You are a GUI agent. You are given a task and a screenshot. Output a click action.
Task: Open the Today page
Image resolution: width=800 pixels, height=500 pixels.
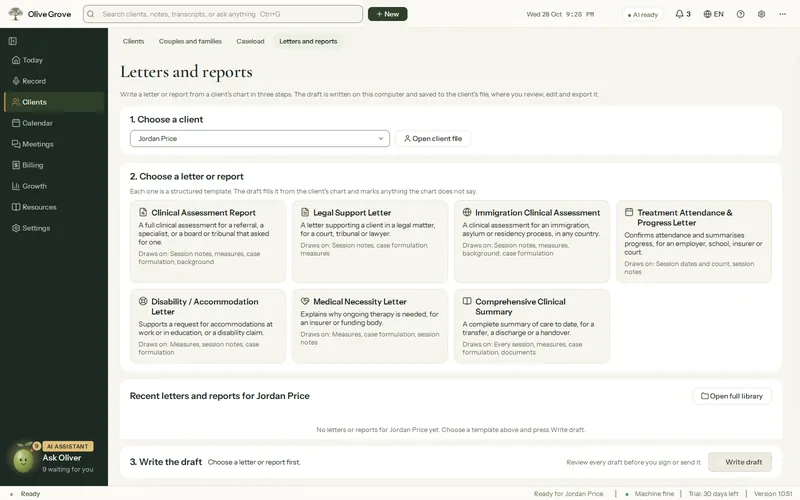pyautogui.click(x=54, y=60)
